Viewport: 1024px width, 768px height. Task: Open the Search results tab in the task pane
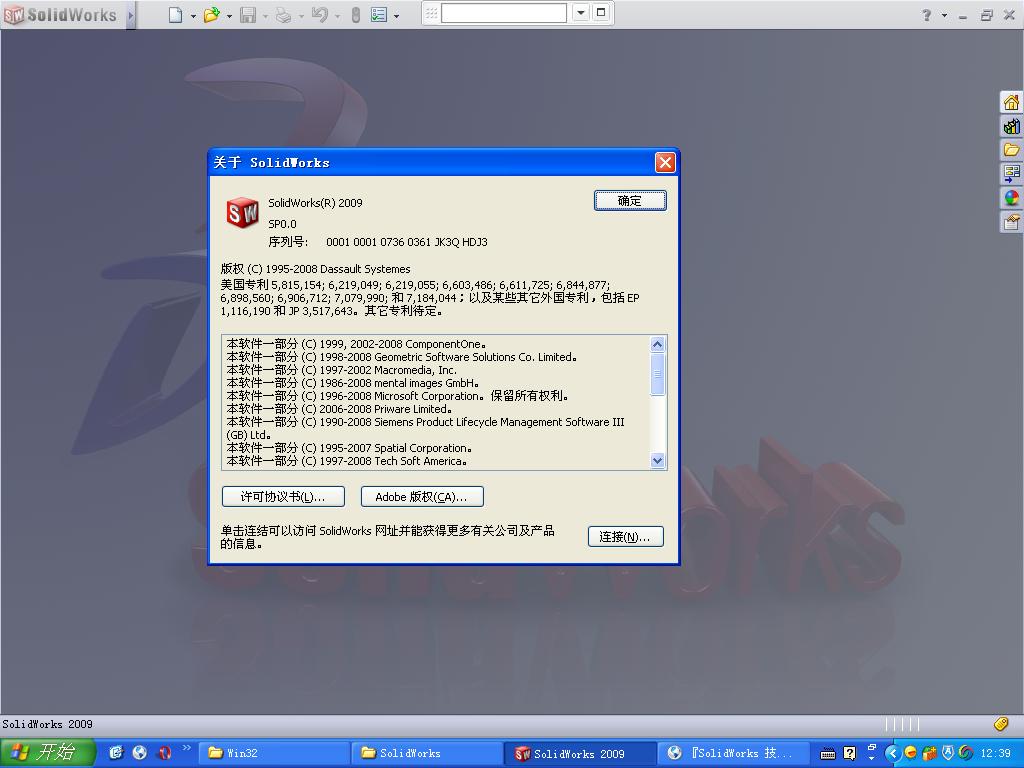coord(1011,173)
